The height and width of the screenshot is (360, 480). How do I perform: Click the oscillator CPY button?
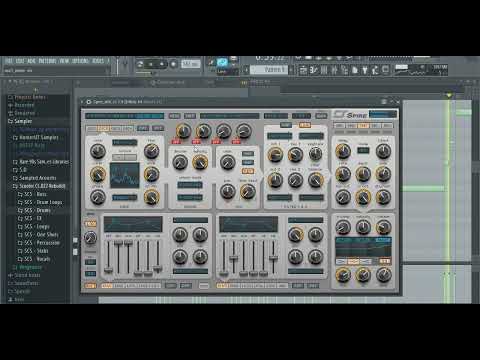(143, 128)
